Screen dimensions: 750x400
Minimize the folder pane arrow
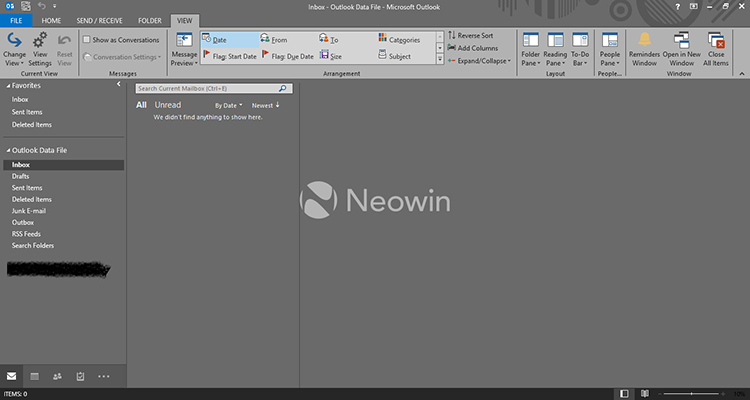tap(119, 84)
